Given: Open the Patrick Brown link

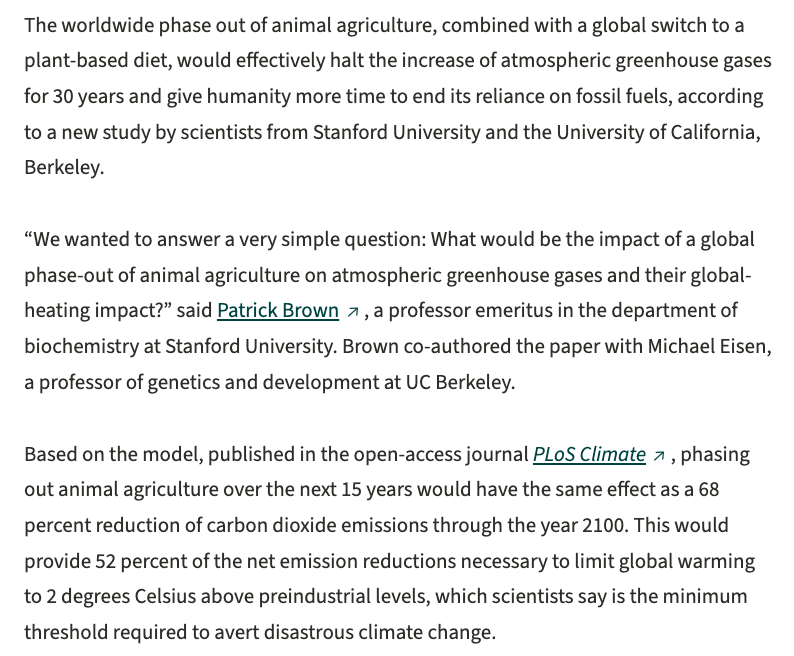Looking at the screenshot, I should (278, 310).
